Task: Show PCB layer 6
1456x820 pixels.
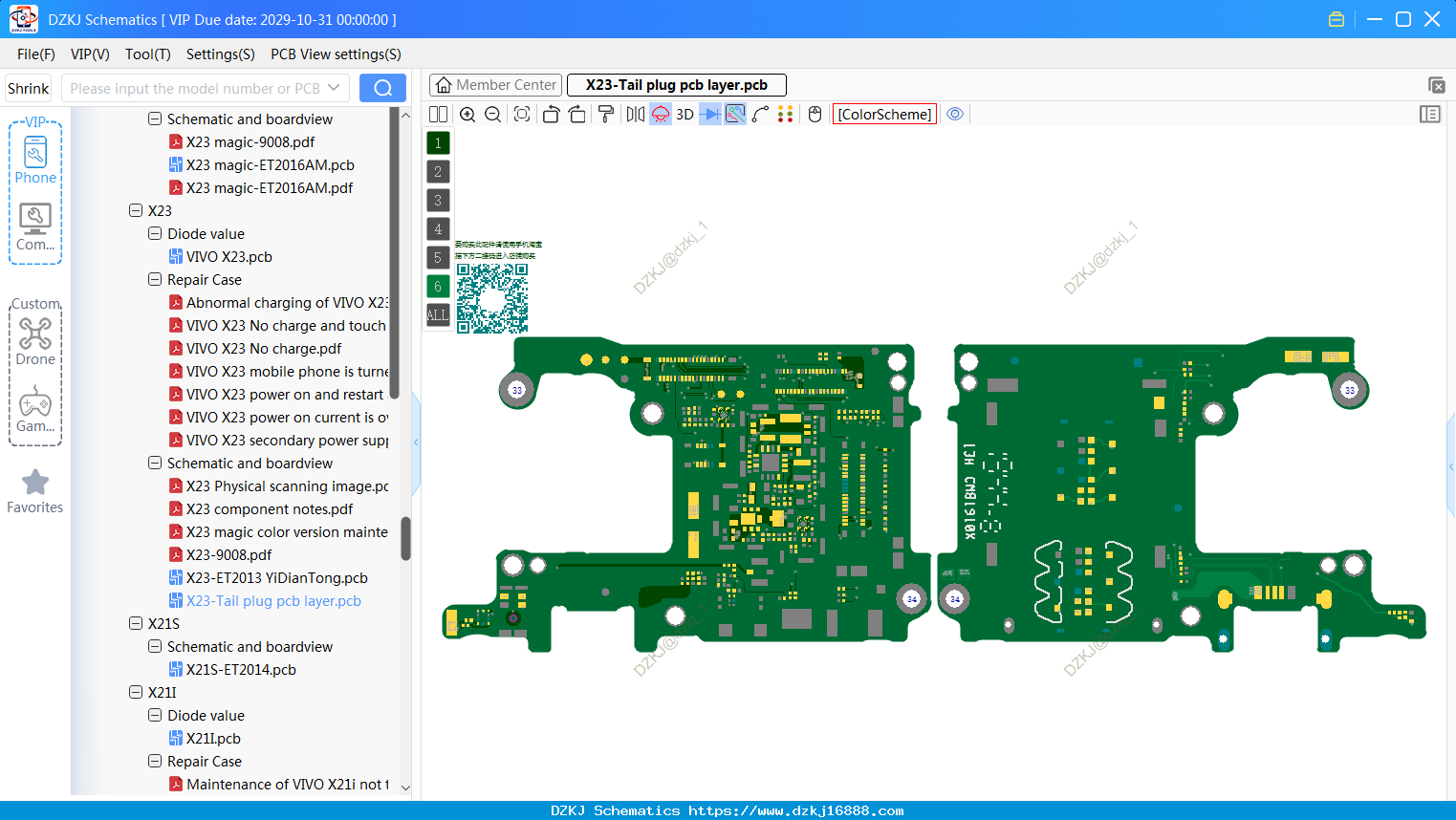Action: [x=438, y=286]
